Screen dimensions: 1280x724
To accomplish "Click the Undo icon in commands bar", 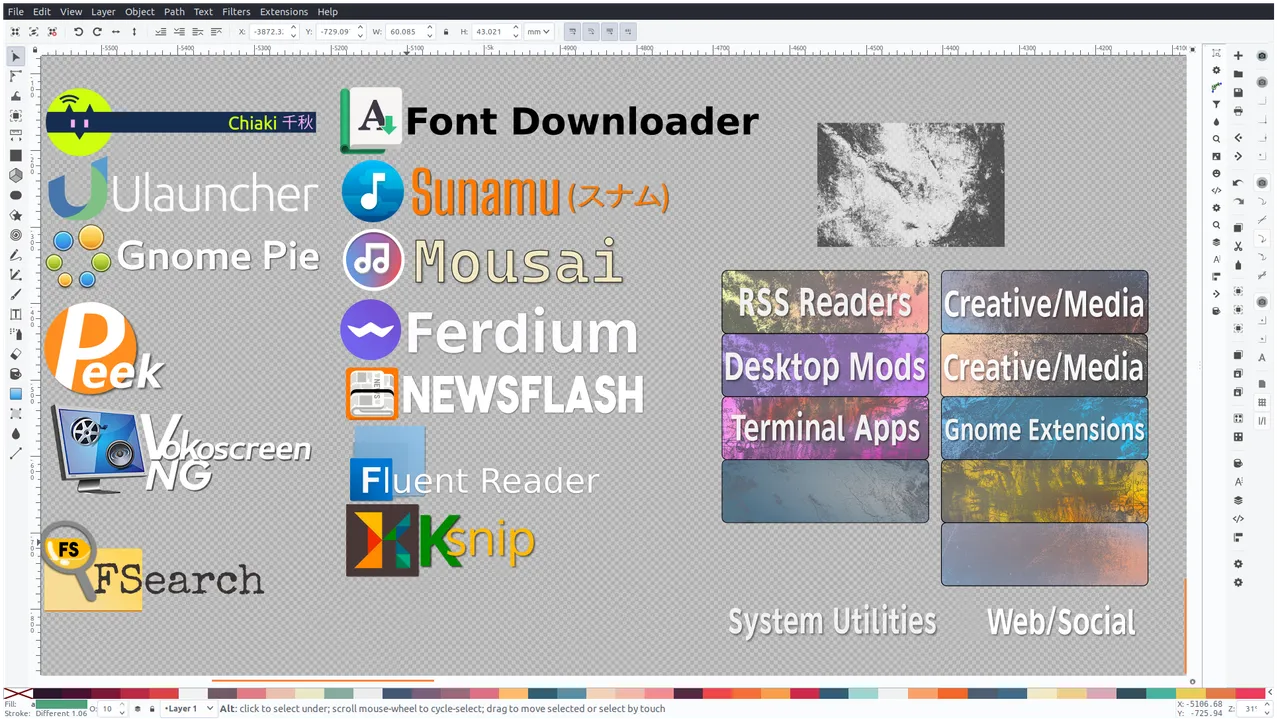I will [x=1238, y=183].
